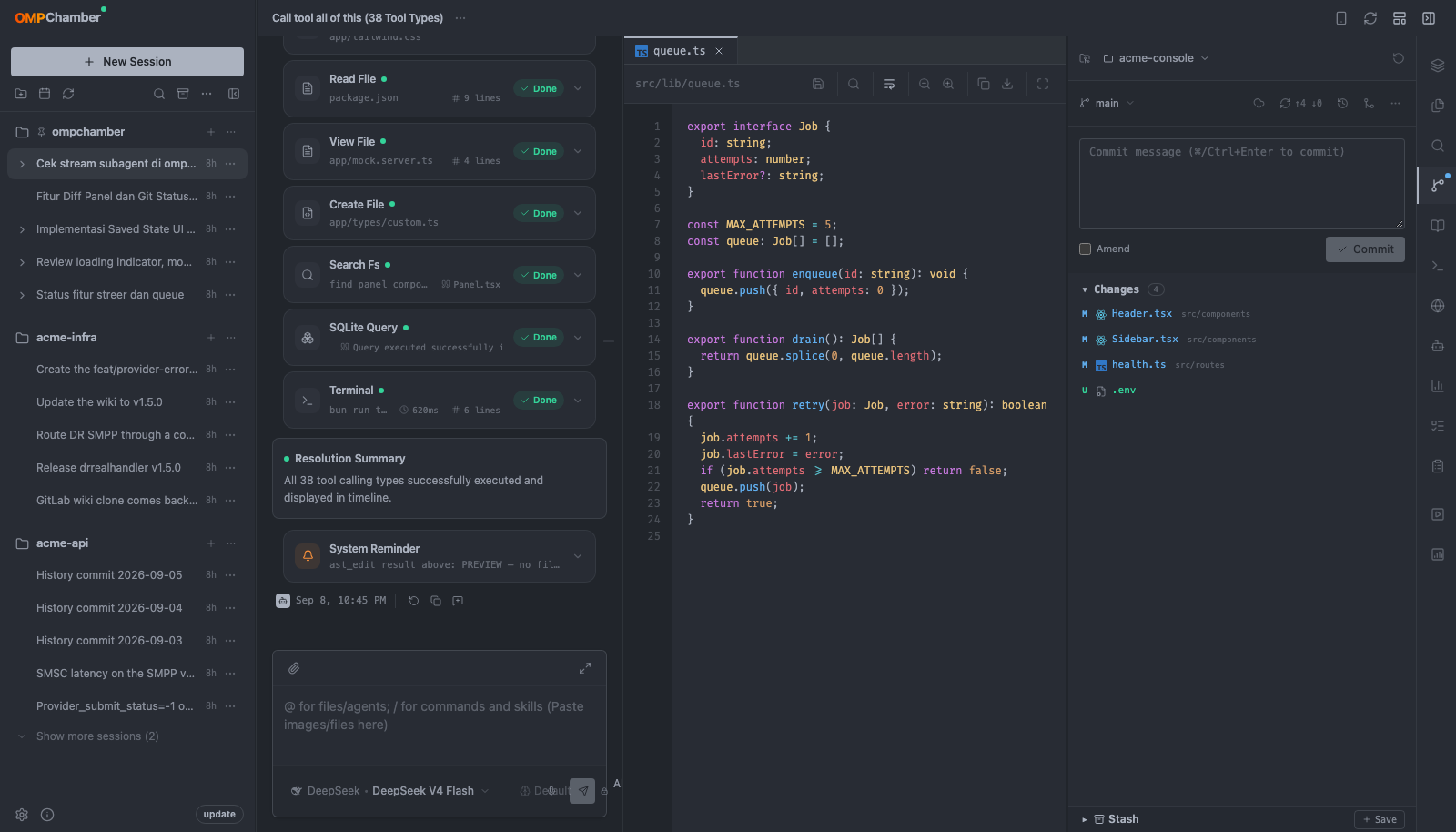Screen dimensions: 1456x832
Task: Tick the Amend checkbox
Action: coord(1085,249)
